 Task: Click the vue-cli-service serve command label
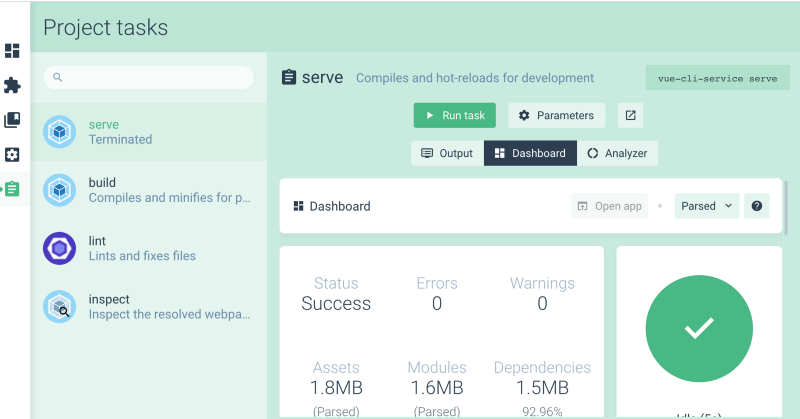tap(717, 78)
